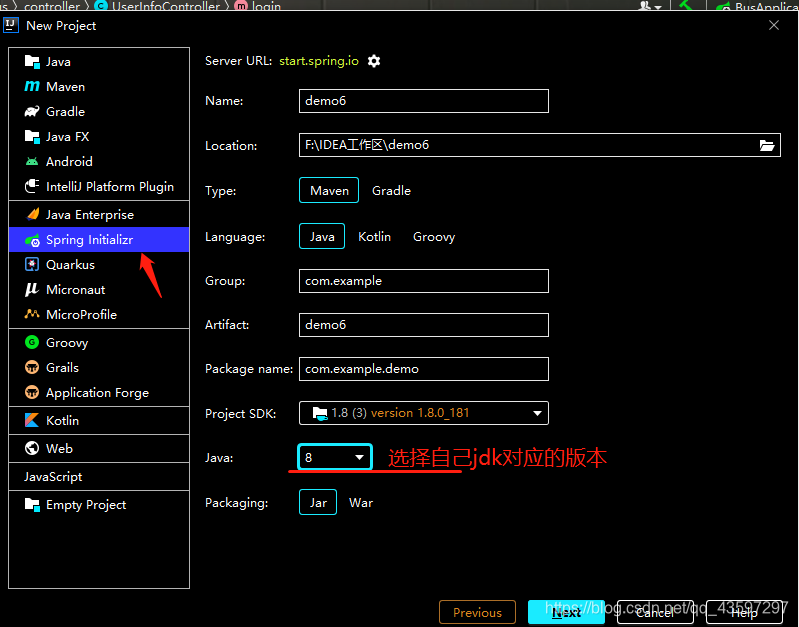This screenshot has height=627, width=799.
Task: Browse location with folder icon
Action: pos(767,145)
